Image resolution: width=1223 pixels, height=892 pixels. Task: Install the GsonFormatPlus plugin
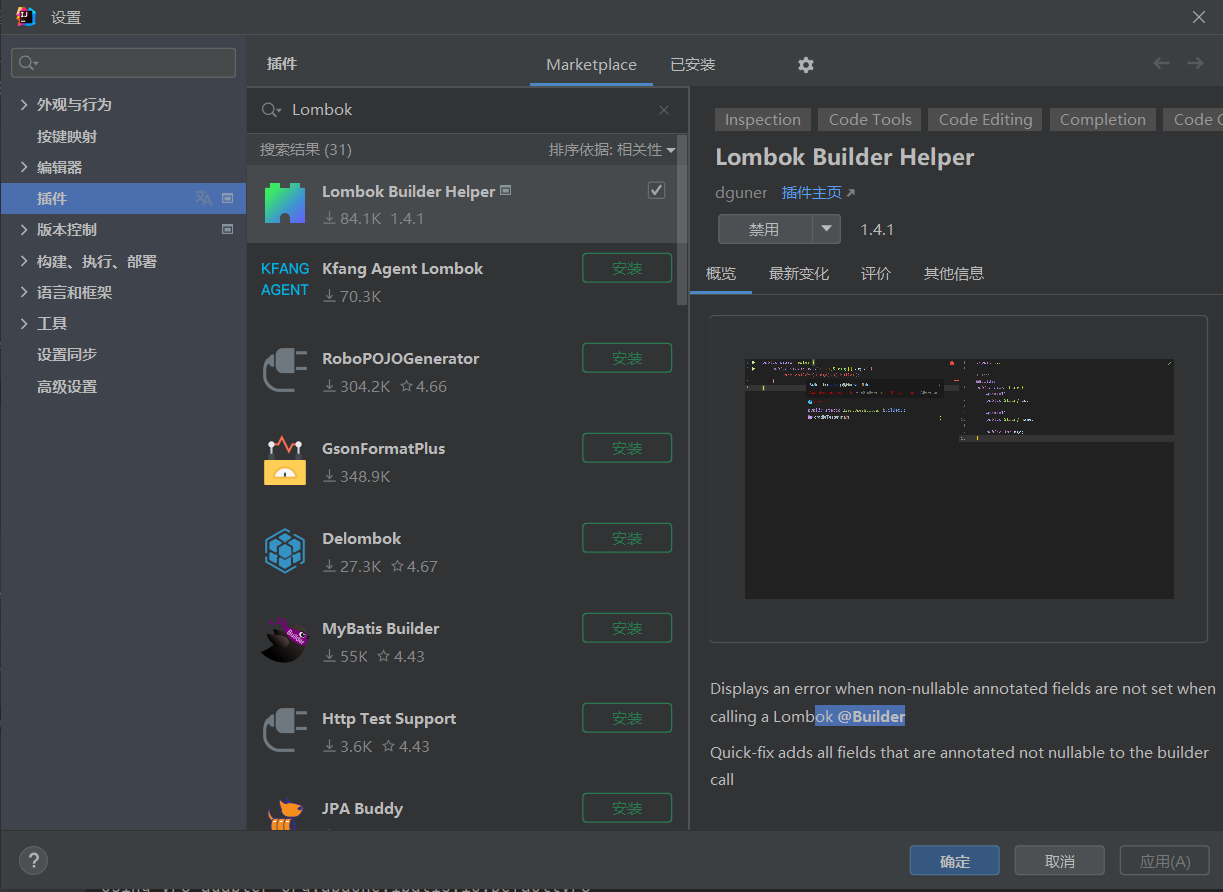coord(627,448)
